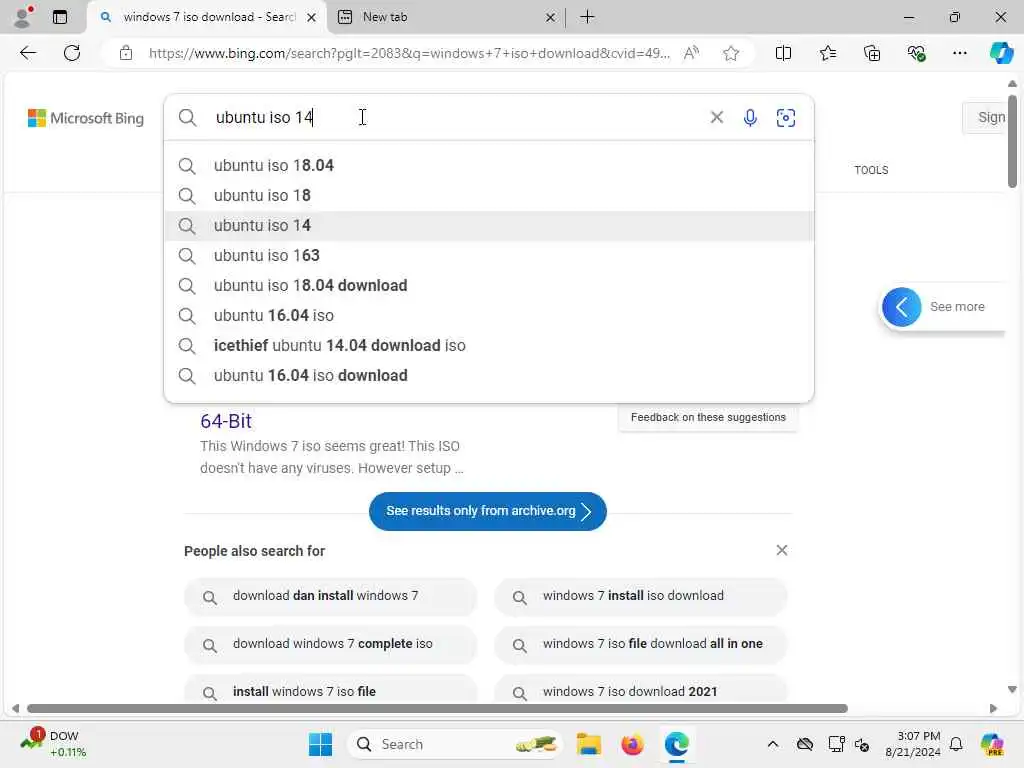This screenshot has width=1024, height=768.
Task: Open the DOW stocks widget
Action: coord(54,744)
